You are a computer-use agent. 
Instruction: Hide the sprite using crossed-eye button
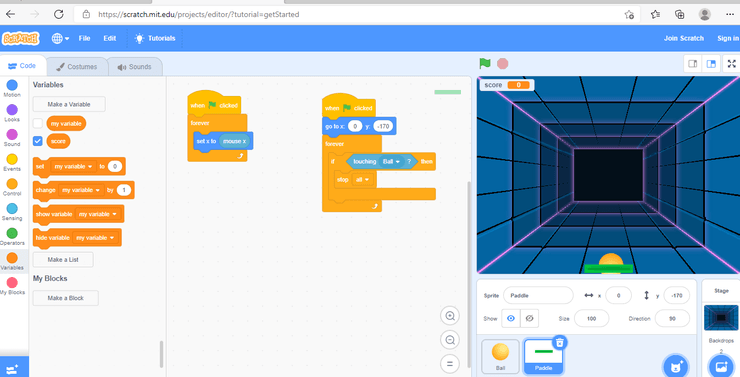[x=529, y=318]
